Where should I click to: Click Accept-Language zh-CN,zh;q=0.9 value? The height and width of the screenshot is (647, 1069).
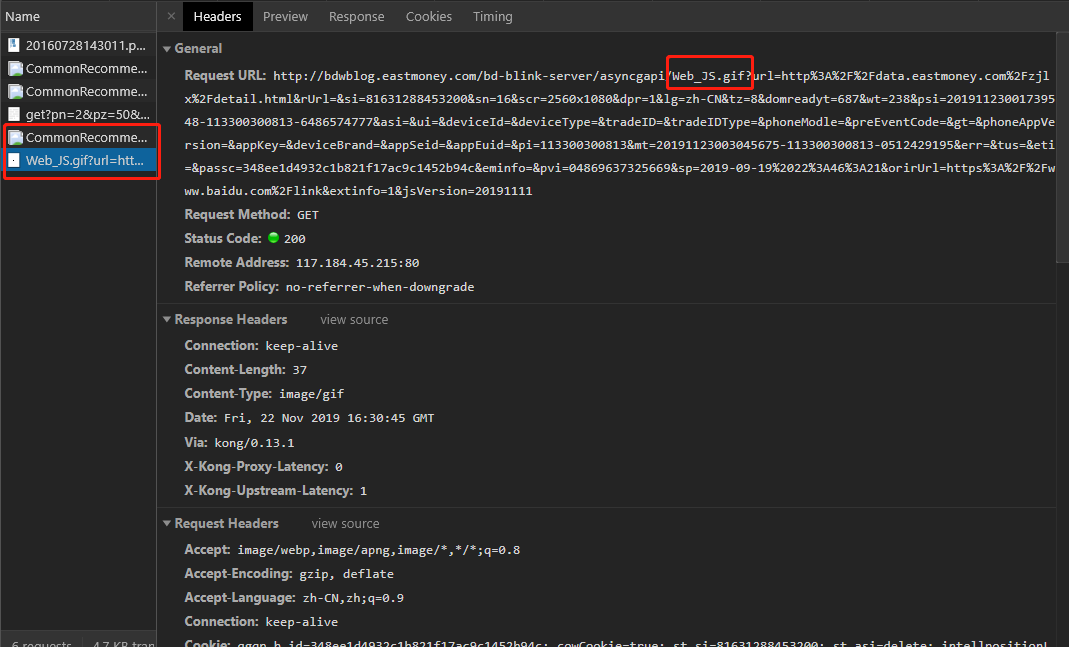tap(353, 598)
